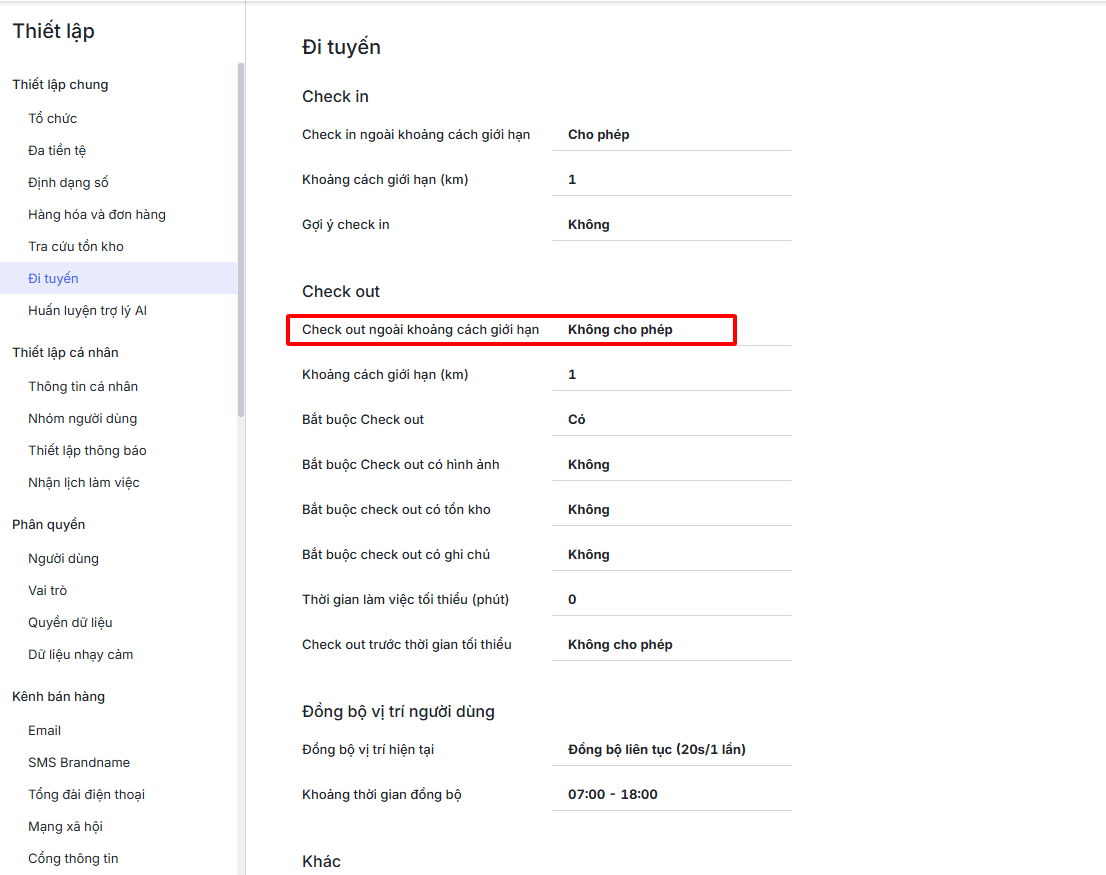Toggle the Bắt buộc Check out setting

[x=671, y=420]
